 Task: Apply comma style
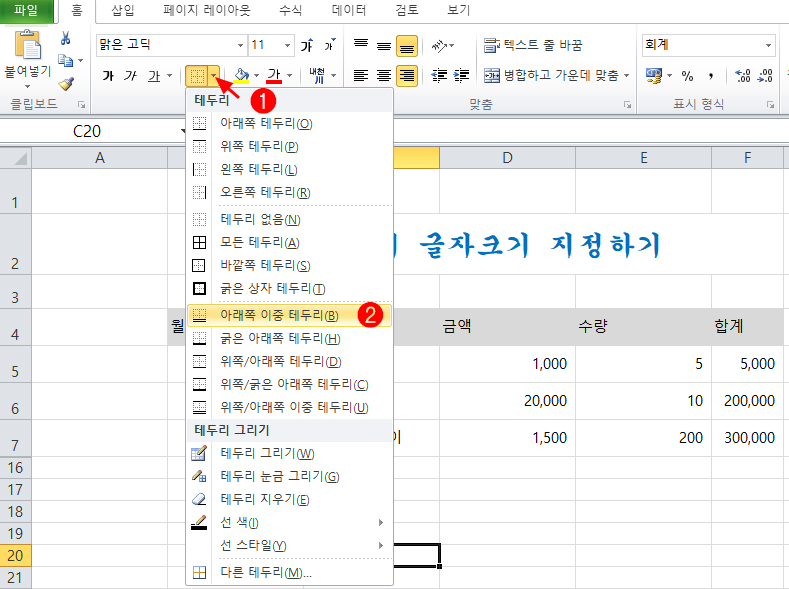pos(711,76)
